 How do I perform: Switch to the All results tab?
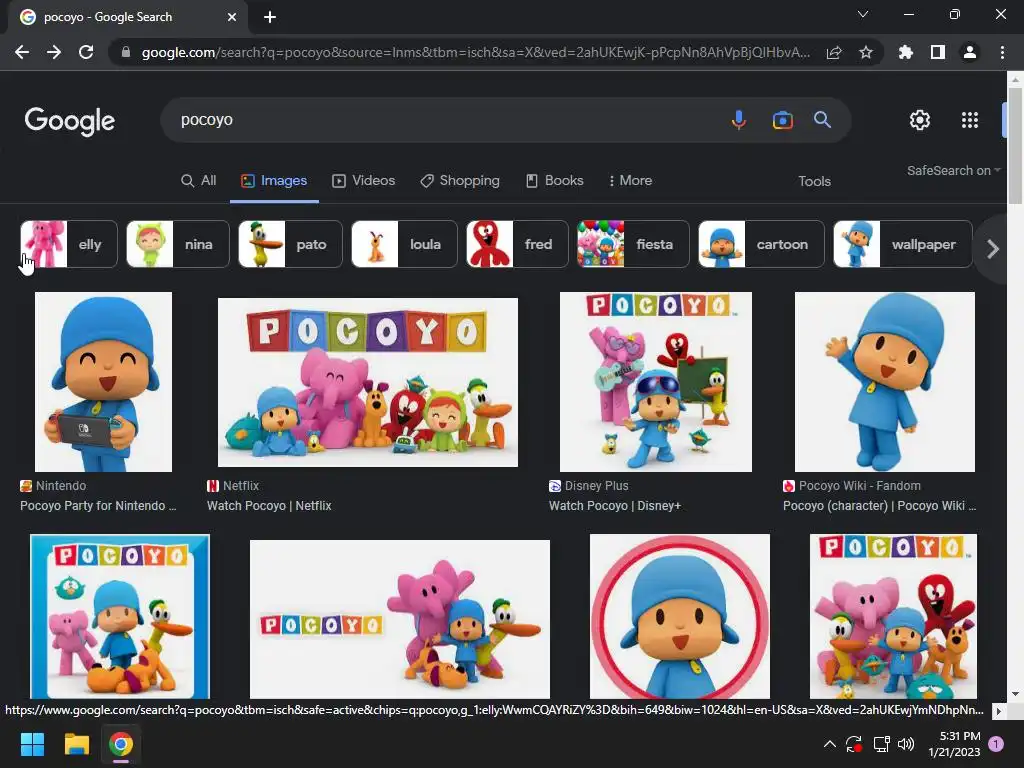click(x=199, y=180)
